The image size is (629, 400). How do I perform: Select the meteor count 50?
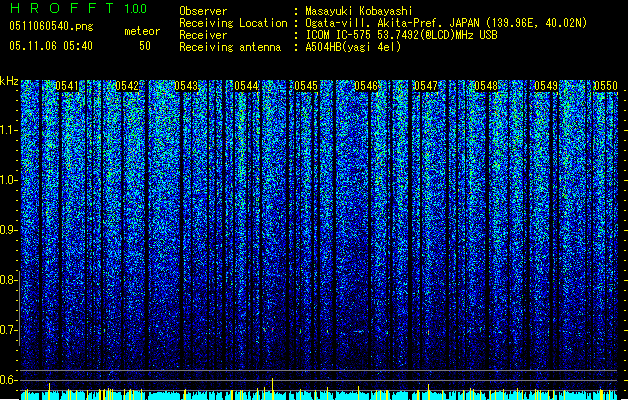pyautogui.click(x=145, y=46)
